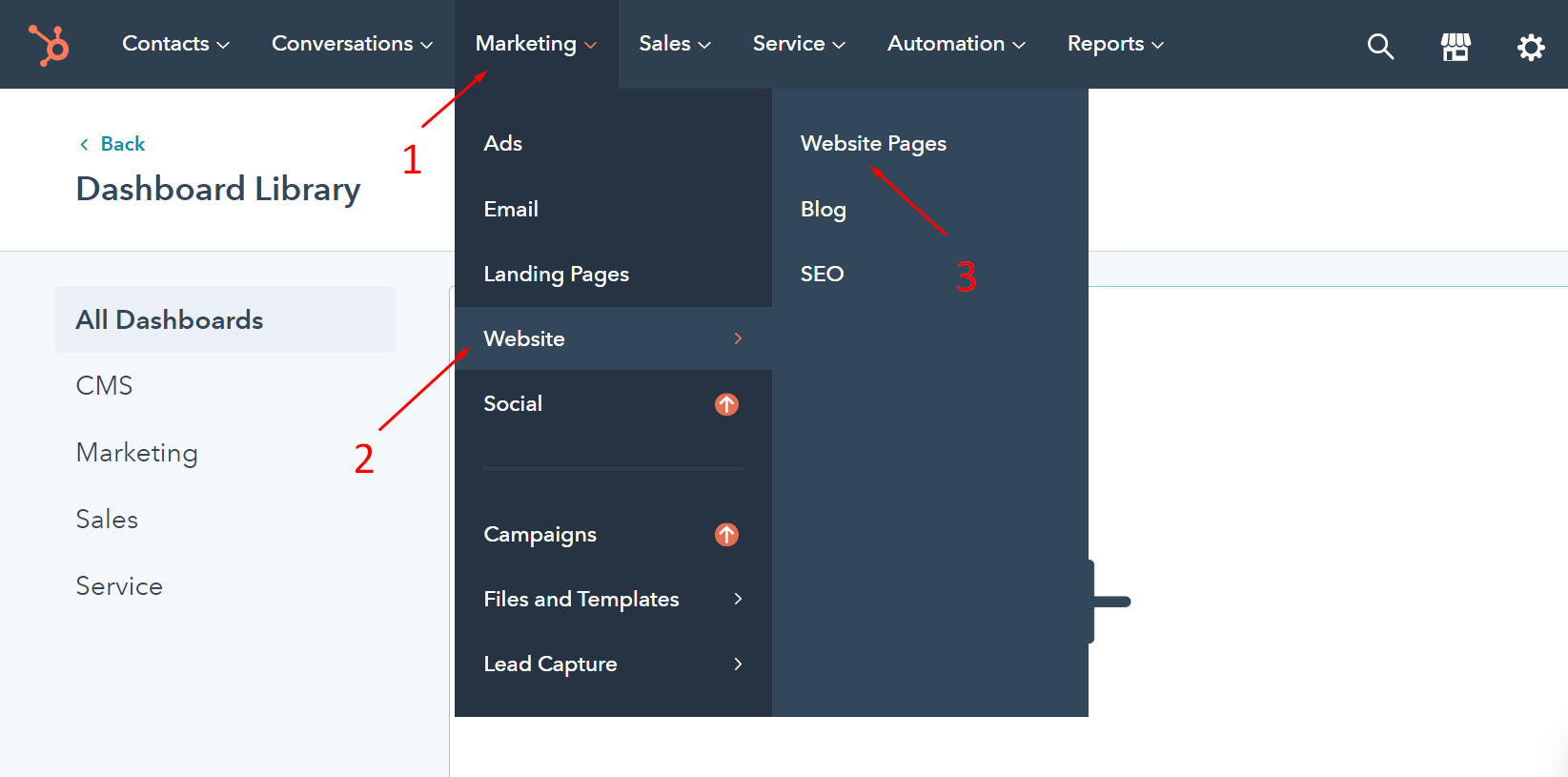Screen dimensions: 1568x777
Task: Collapse the open Marketing dropdown
Action: 537,44
